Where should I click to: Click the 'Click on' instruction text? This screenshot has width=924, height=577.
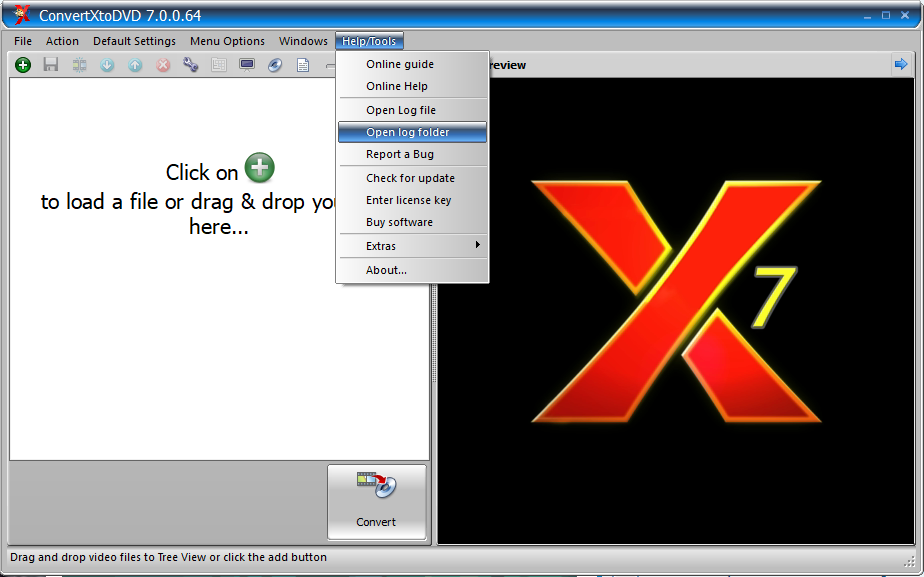pyautogui.click(x=202, y=173)
